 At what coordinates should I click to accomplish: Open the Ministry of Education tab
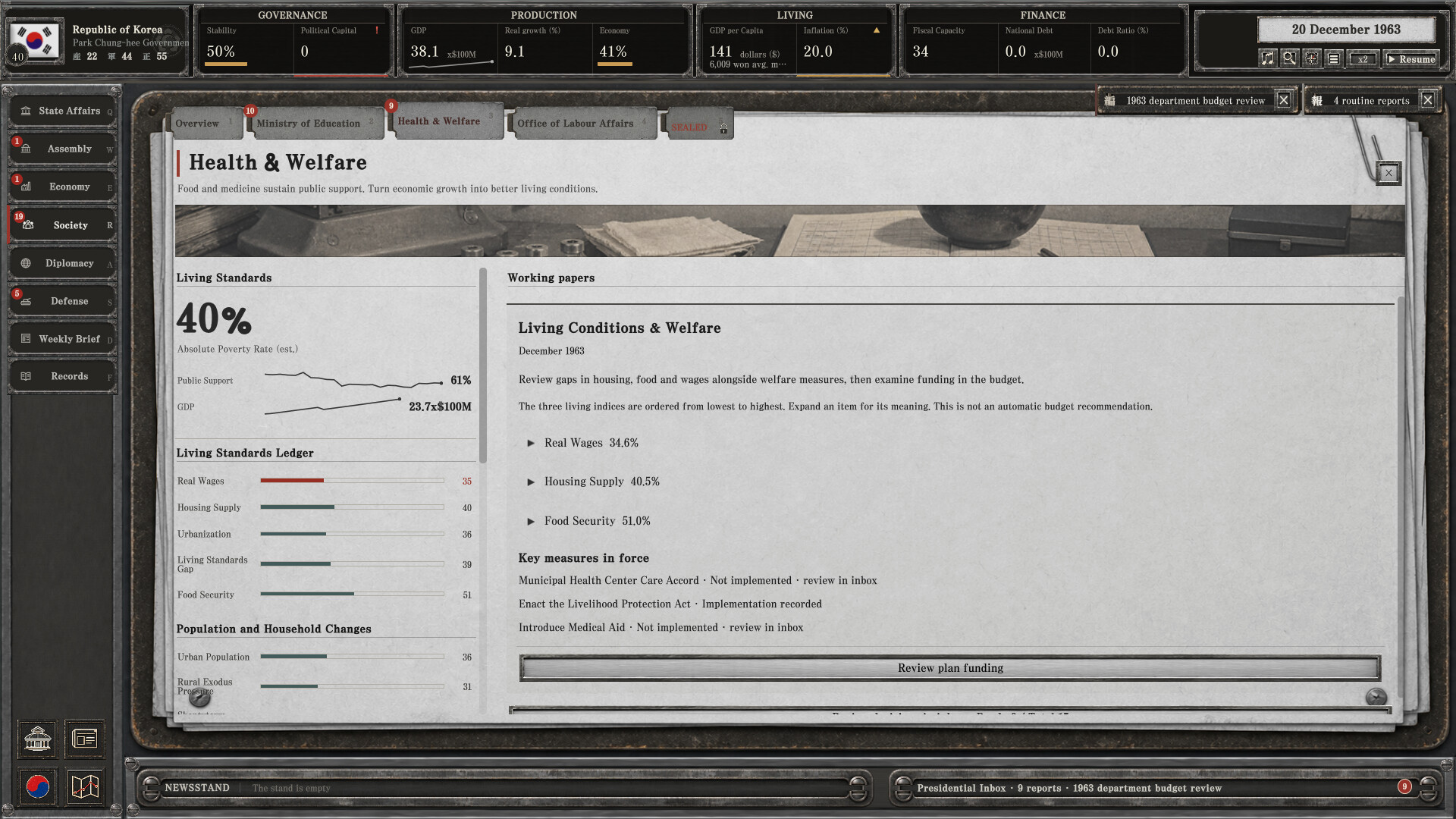pyautogui.click(x=315, y=124)
